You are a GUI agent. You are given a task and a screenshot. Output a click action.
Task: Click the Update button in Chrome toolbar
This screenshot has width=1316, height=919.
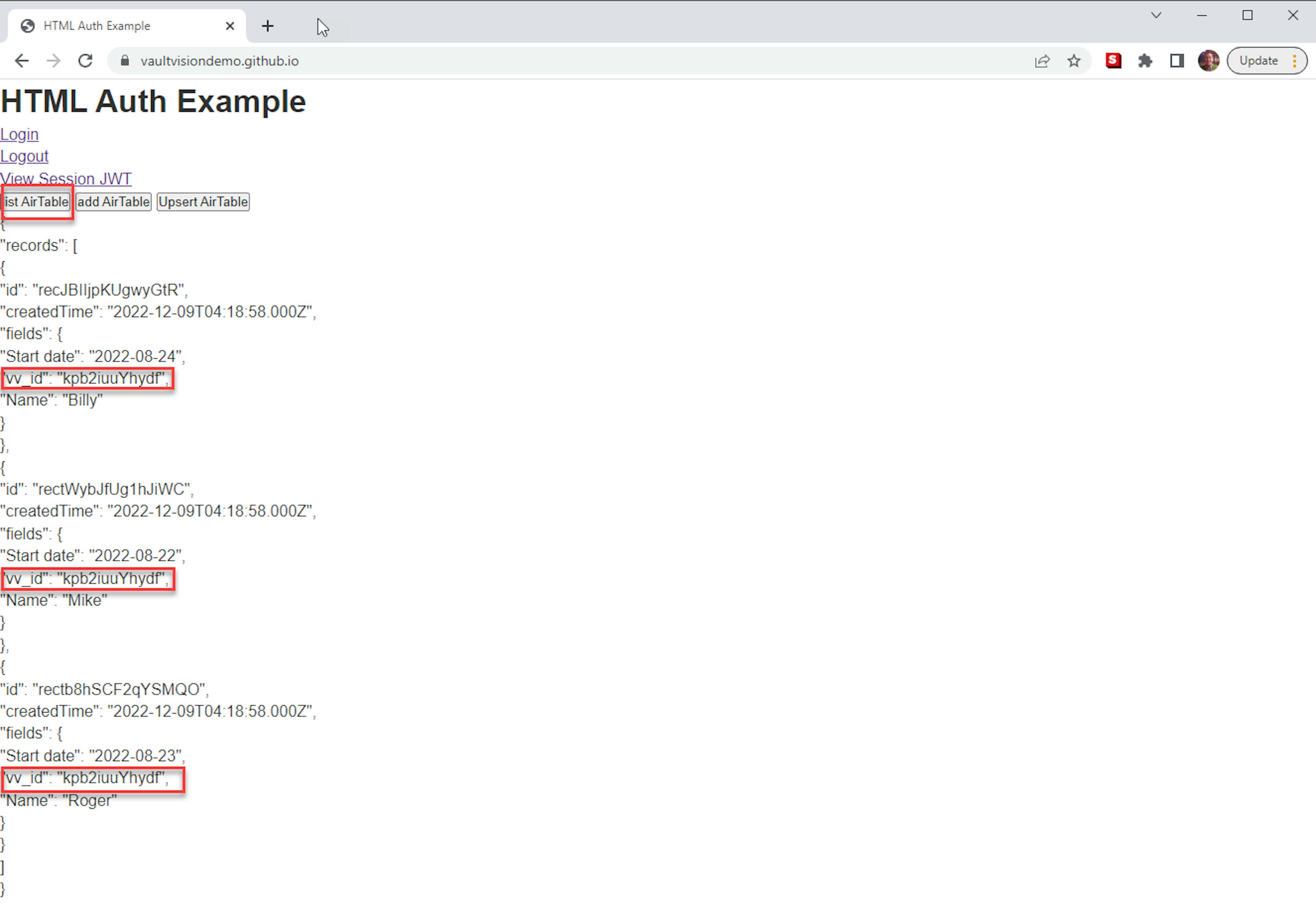pyautogui.click(x=1267, y=61)
